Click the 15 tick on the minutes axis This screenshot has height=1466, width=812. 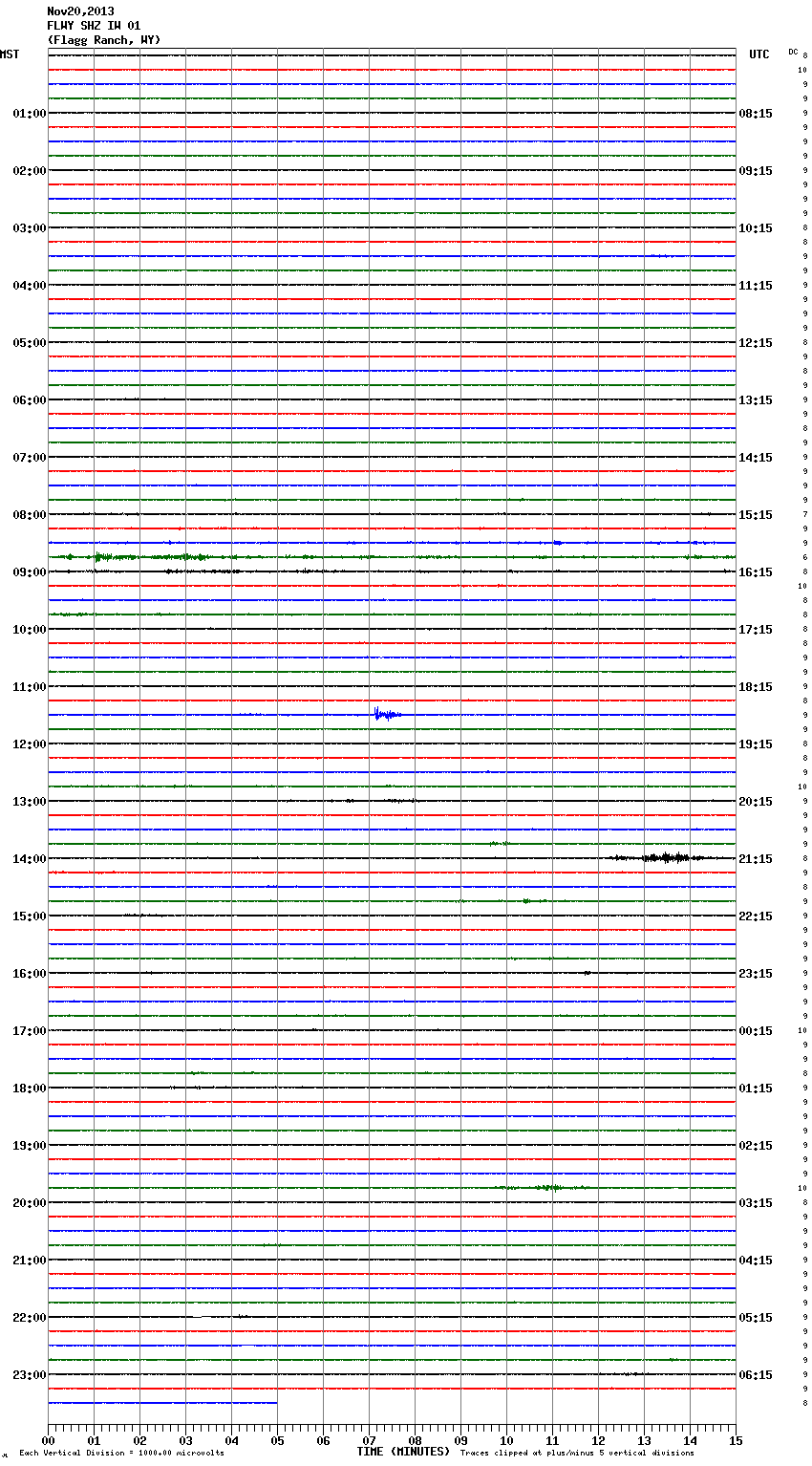[x=735, y=1440]
